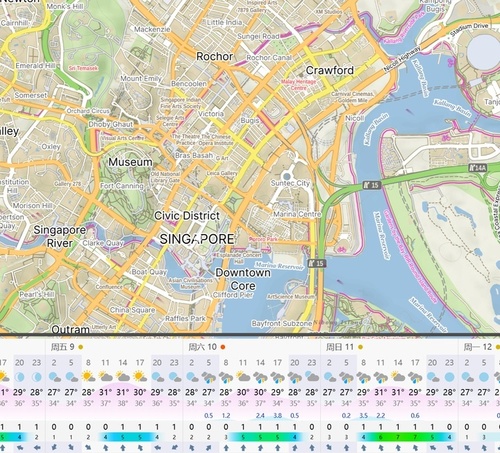
Task: Click the wind arrow at 周六 10, 5:00
Action: 209,447
